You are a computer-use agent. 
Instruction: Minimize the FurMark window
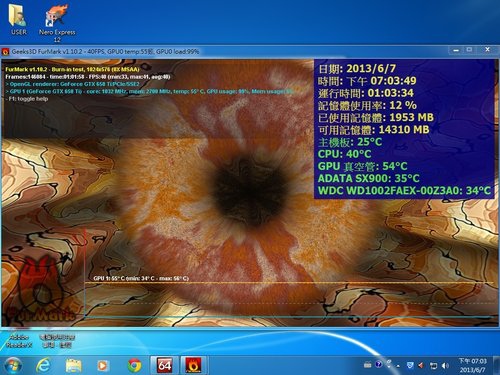coord(456,50)
